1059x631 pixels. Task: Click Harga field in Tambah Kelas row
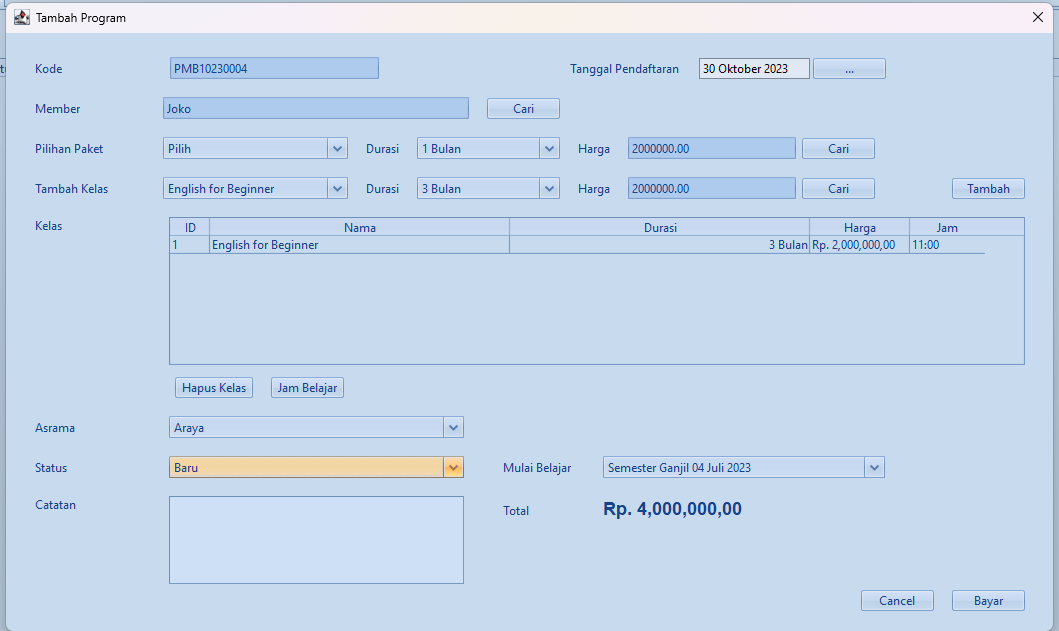(711, 188)
